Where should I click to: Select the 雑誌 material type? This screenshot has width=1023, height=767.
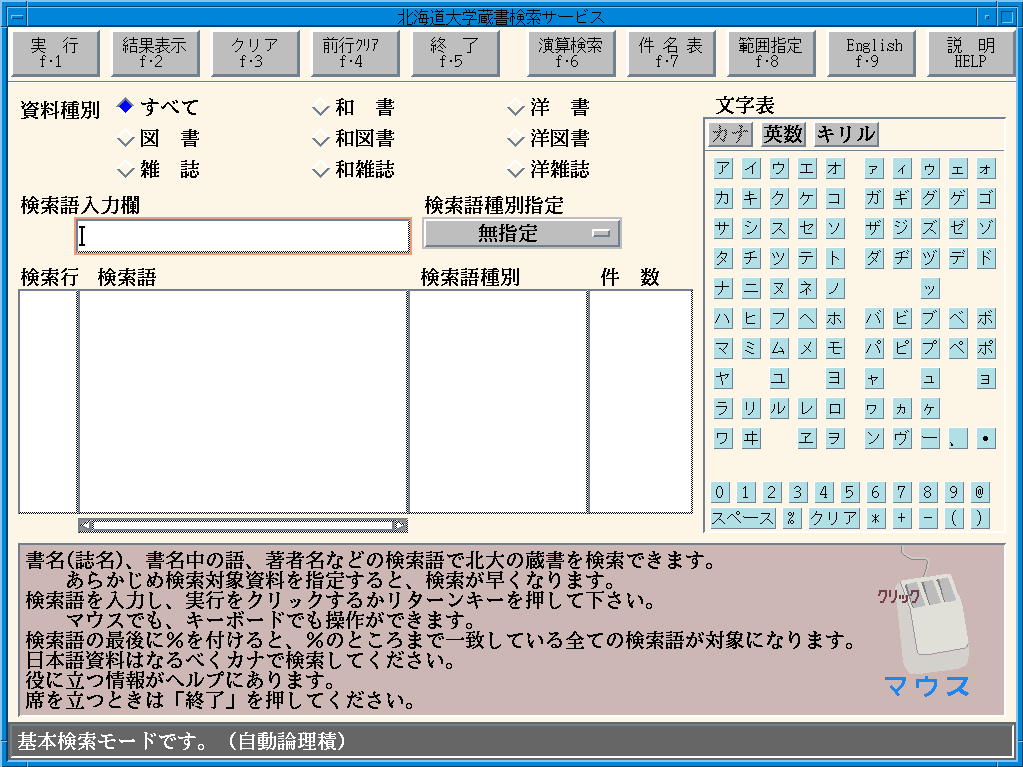(158, 170)
